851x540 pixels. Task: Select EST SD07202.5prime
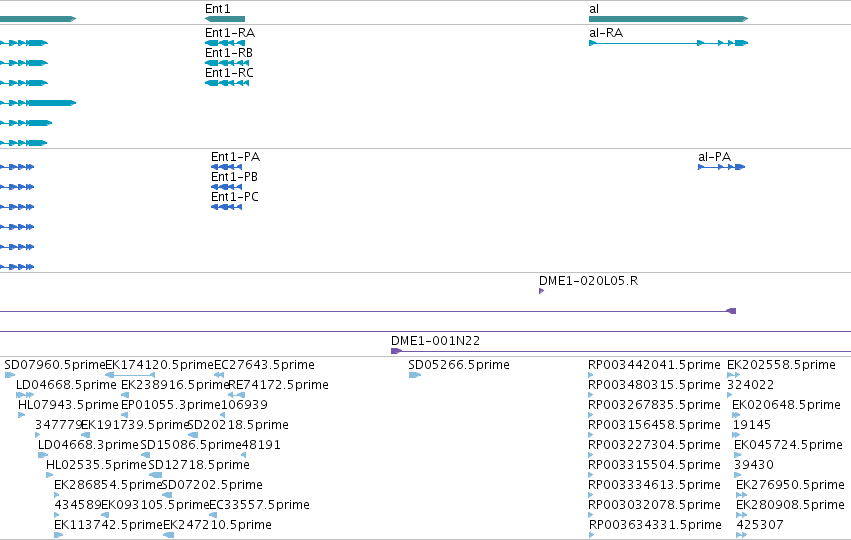(x=212, y=485)
